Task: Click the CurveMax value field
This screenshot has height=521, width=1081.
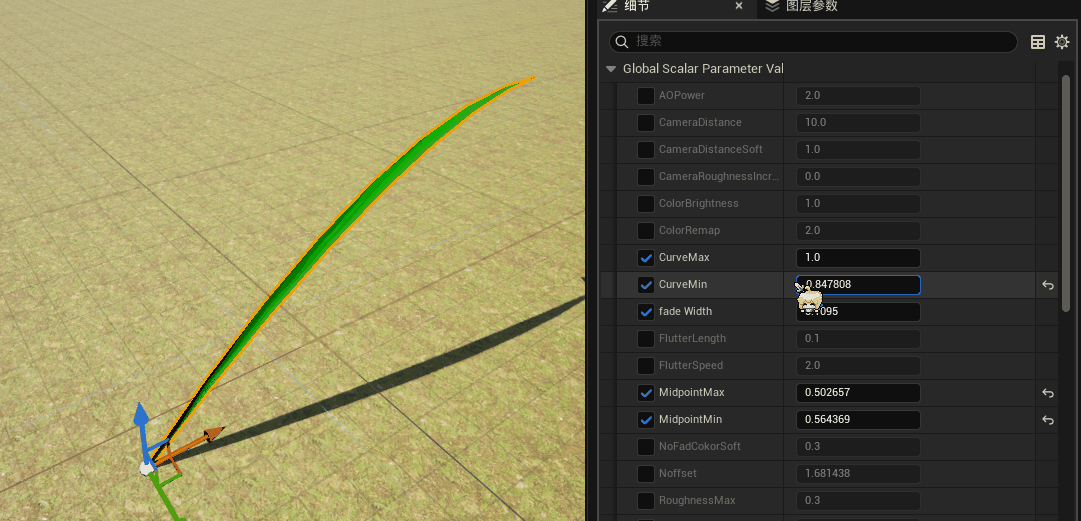Action: click(858, 258)
